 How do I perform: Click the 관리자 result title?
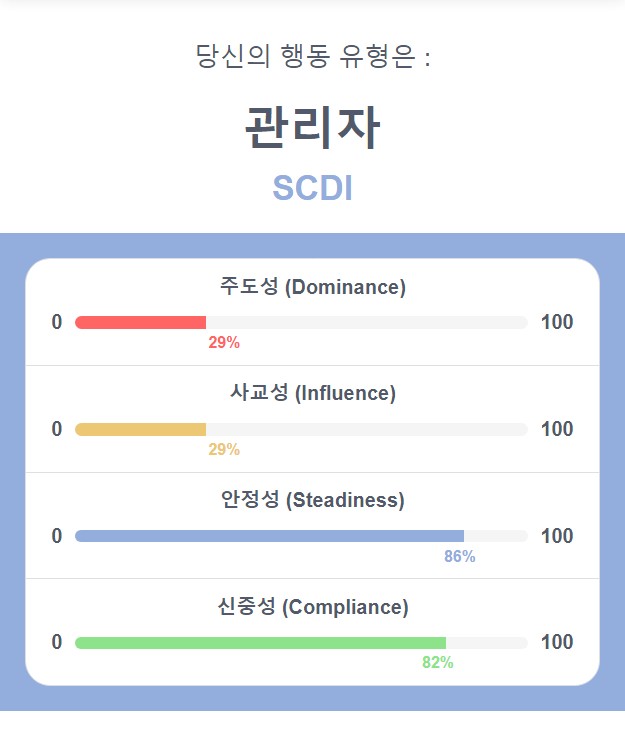coord(312,127)
